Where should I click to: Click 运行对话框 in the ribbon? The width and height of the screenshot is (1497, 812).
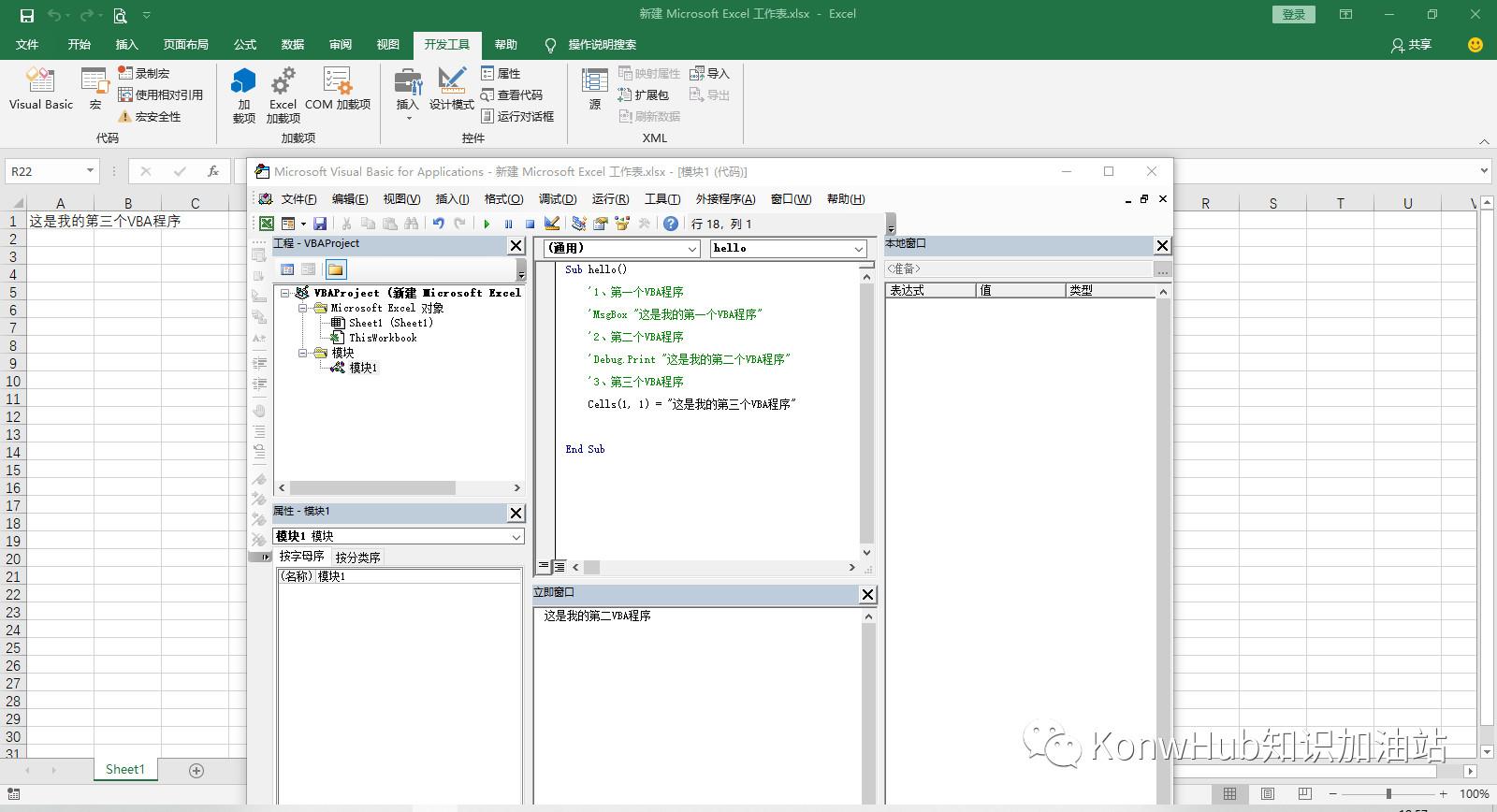(517, 116)
